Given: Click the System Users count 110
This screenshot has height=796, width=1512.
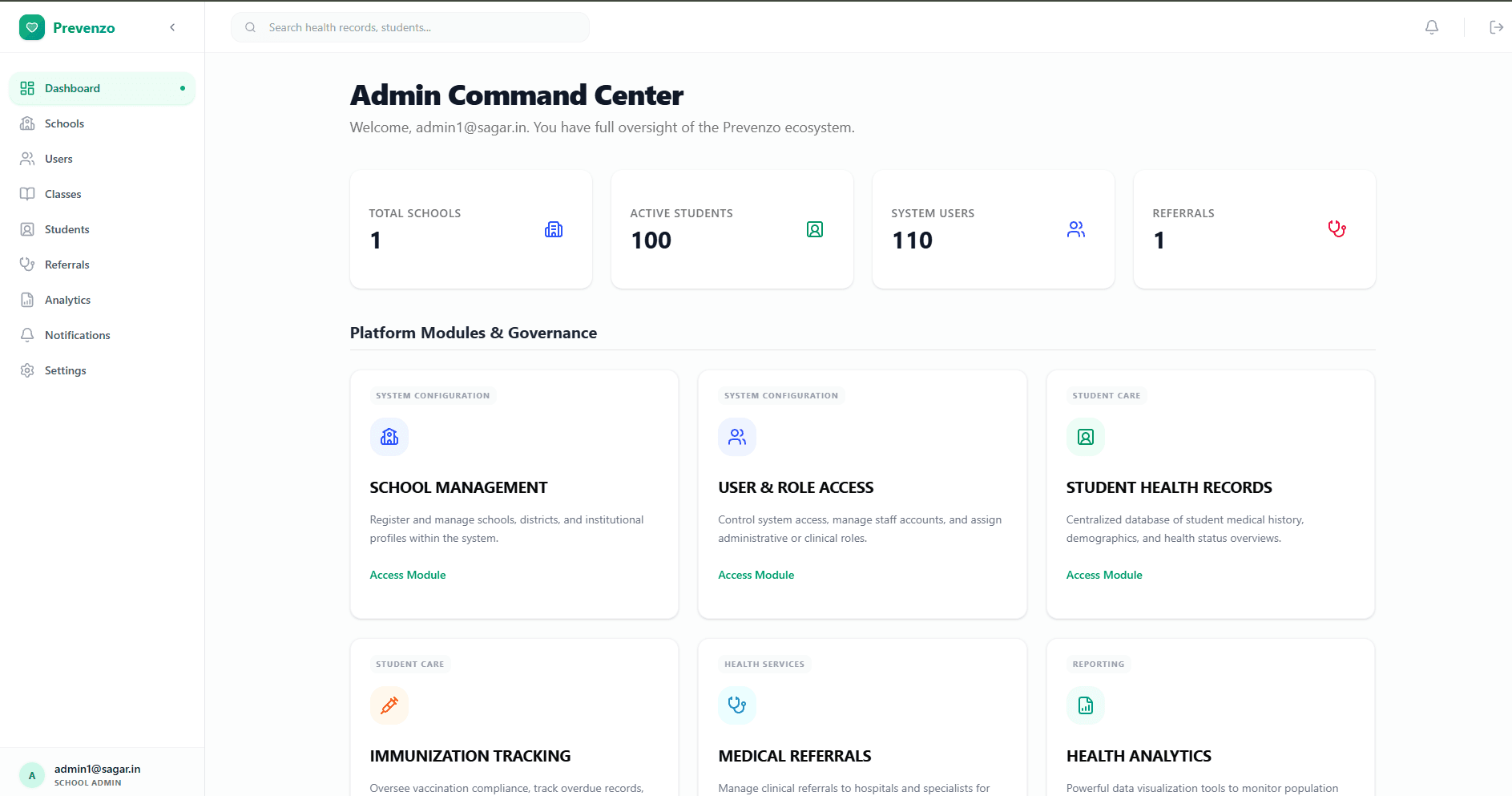Looking at the screenshot, I should (x=913, y=240).
